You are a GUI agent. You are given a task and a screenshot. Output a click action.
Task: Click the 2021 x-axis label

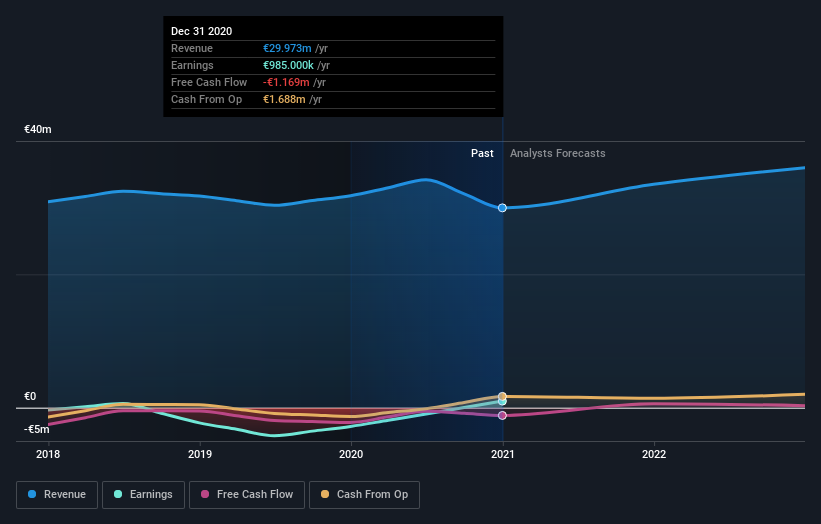503,454
